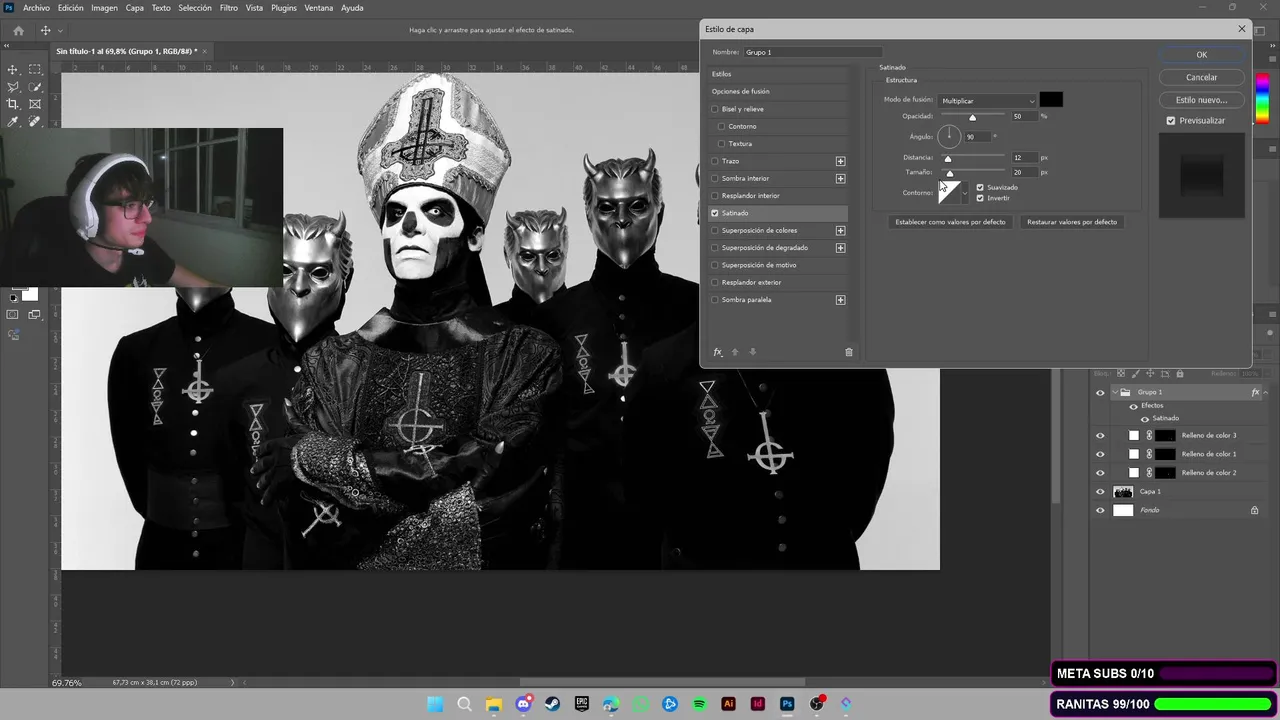The width and height of the screenshot is (1280, 720).
Task: Open the Filtro menu
Action: 229,8
